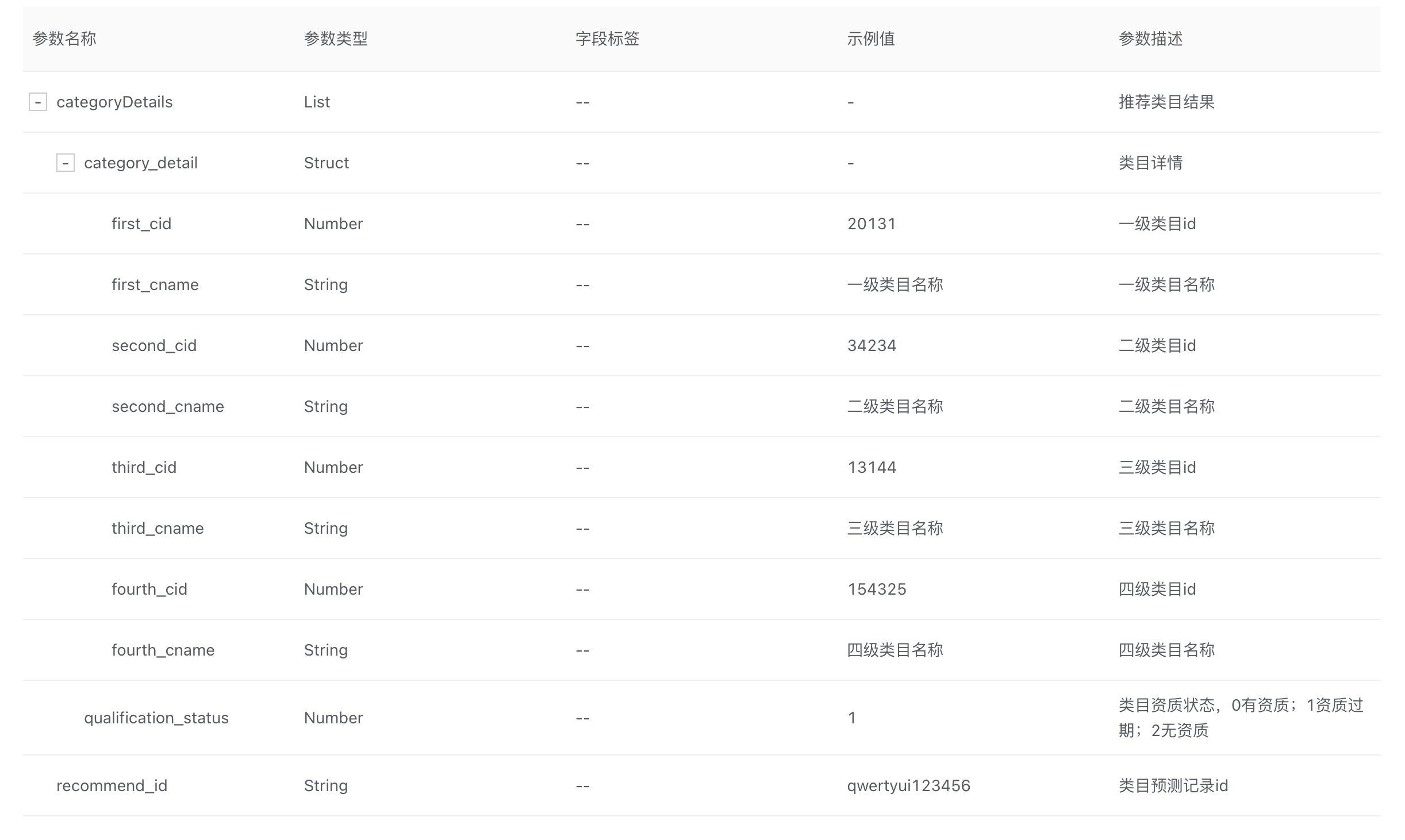This screenshot has height=840, width=1405.
Task: Click the 推荐类目结果 description text
Action: (1166, 102)
